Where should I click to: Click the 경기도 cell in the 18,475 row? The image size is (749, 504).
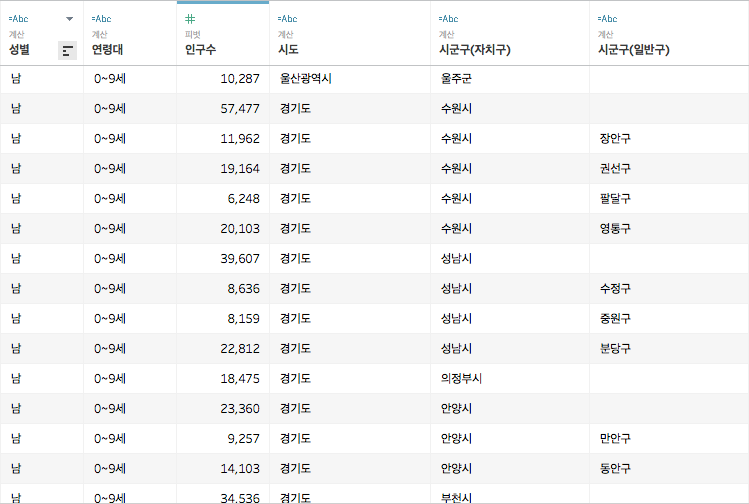pyautogui.click(x=295, y=378)
